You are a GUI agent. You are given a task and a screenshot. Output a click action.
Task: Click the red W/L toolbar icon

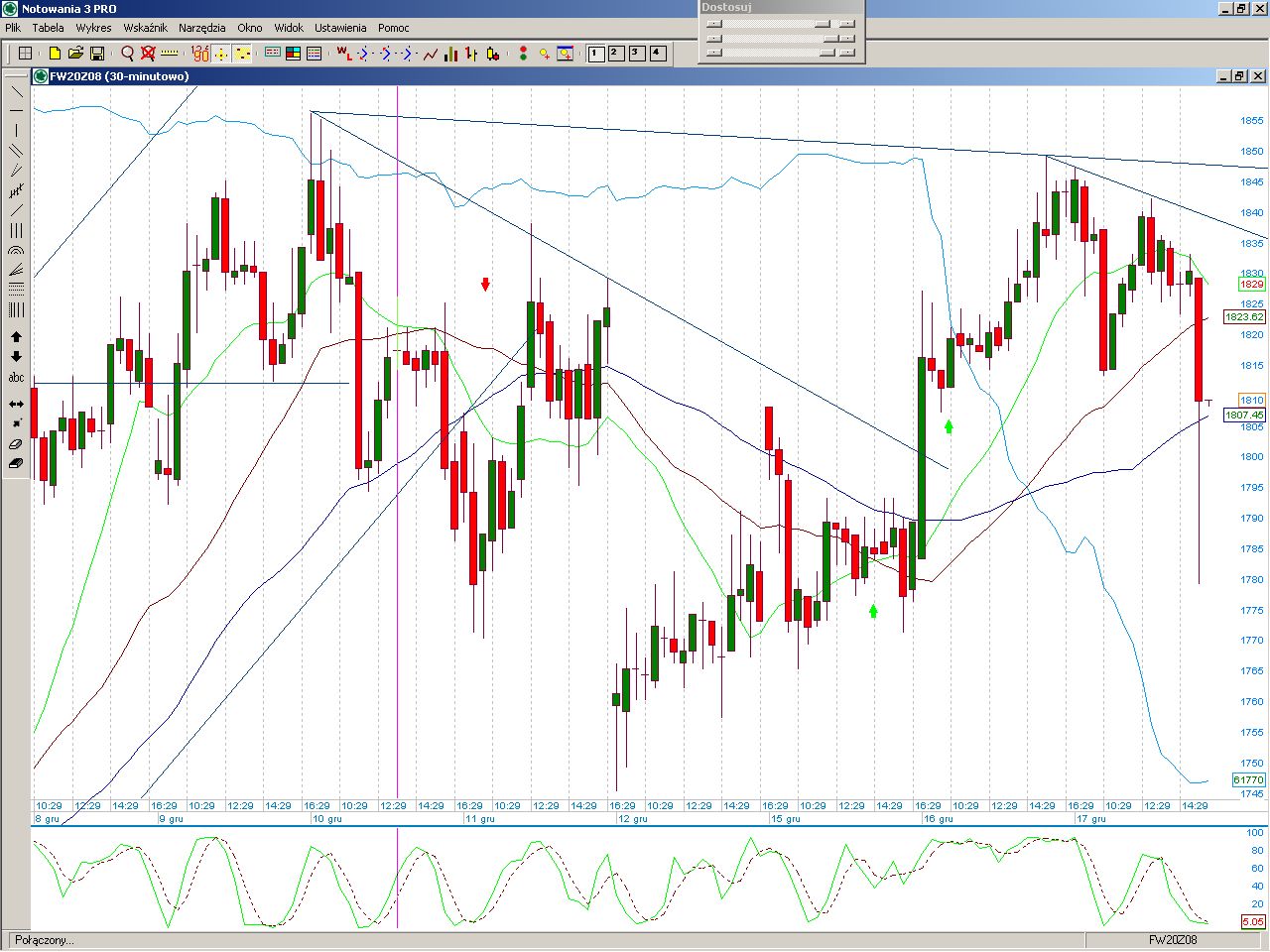pos(343,54)
